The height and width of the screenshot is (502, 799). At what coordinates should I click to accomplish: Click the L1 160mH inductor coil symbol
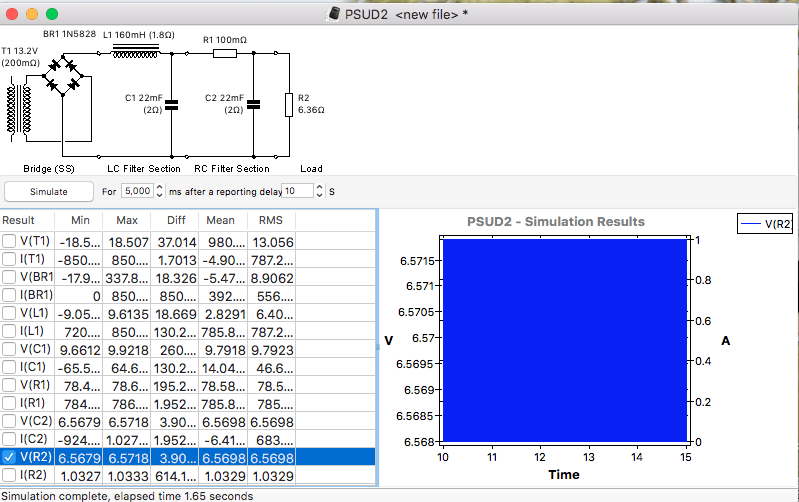[x=135, y=51]
